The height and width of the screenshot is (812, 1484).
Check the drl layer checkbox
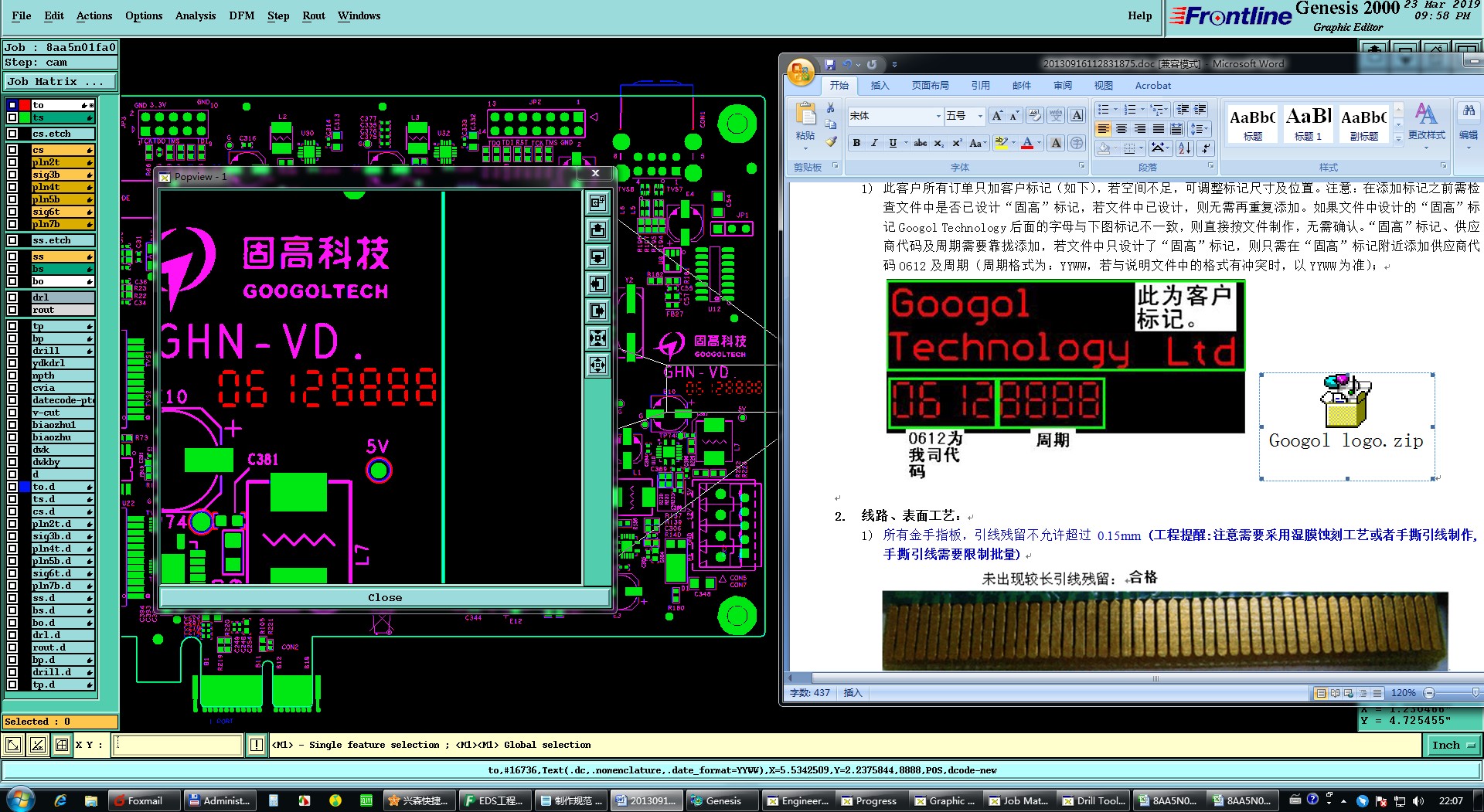[x=12, y=297]
